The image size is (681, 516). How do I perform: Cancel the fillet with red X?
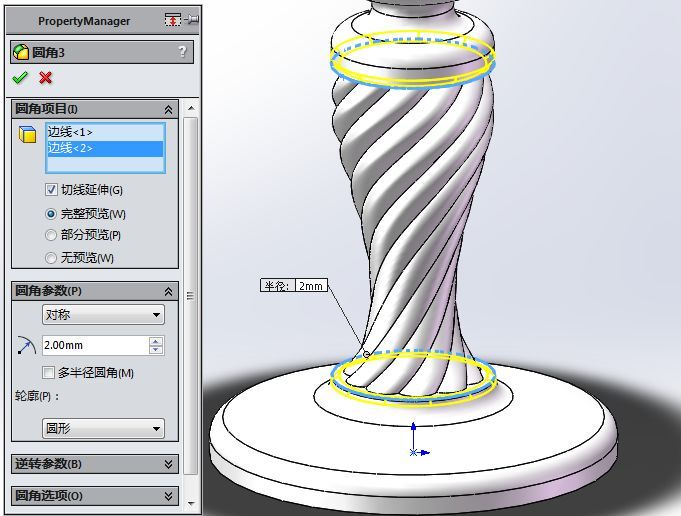pos(46,78)
